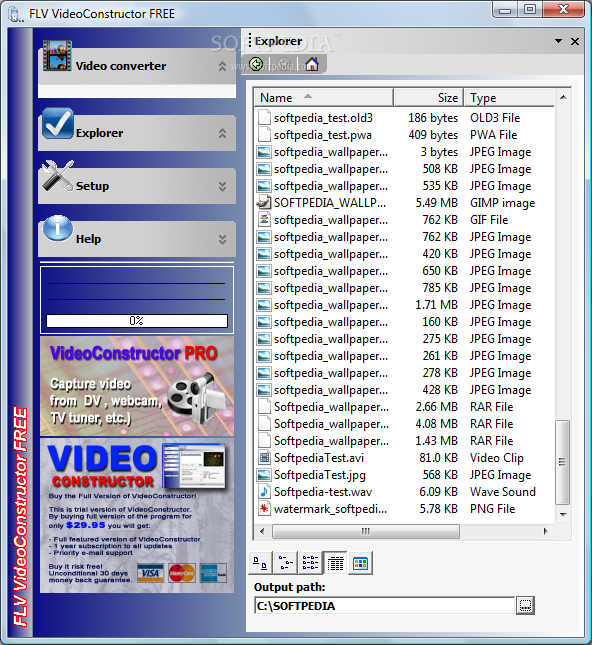The image size is (592, 645).
Task: Click the '81.0 KB' size cell
Action: pyautogui.click(x=438, y=457)
